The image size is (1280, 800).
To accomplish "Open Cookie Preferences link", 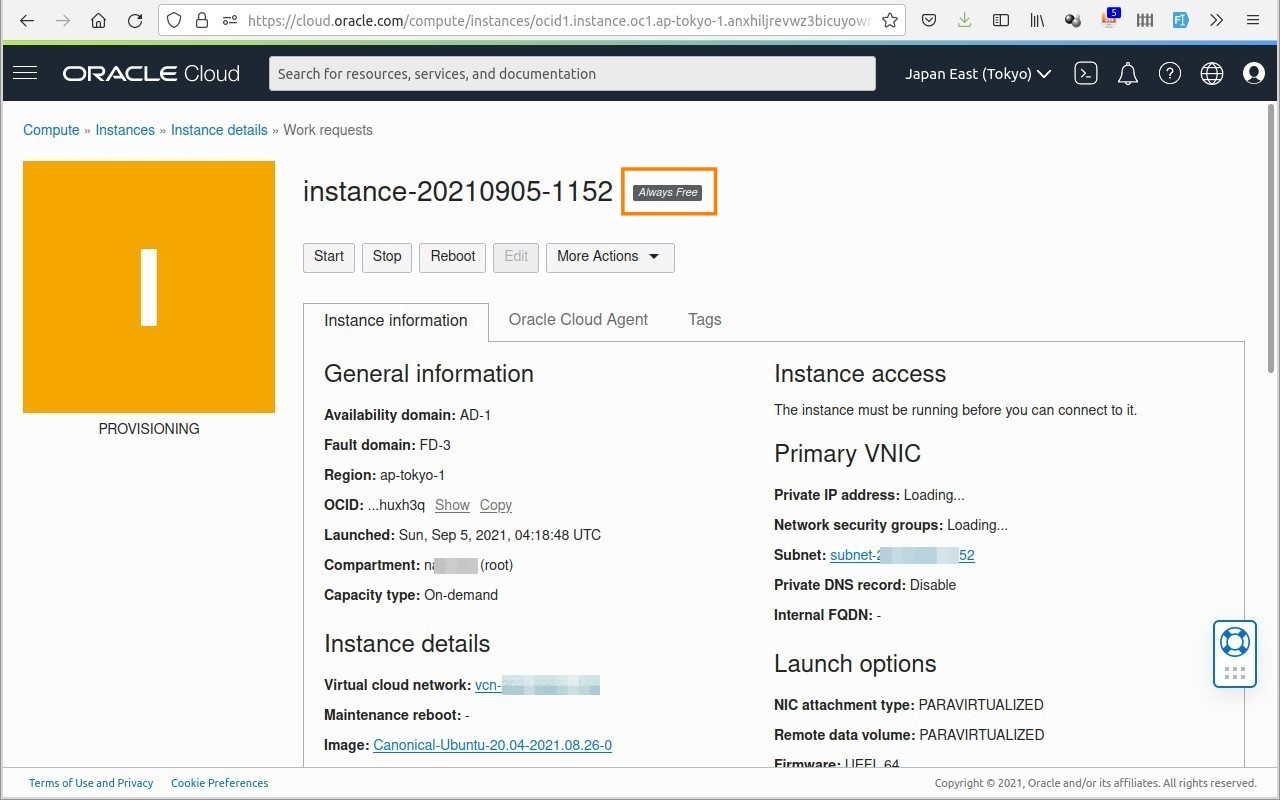I will tap(220, 783).
